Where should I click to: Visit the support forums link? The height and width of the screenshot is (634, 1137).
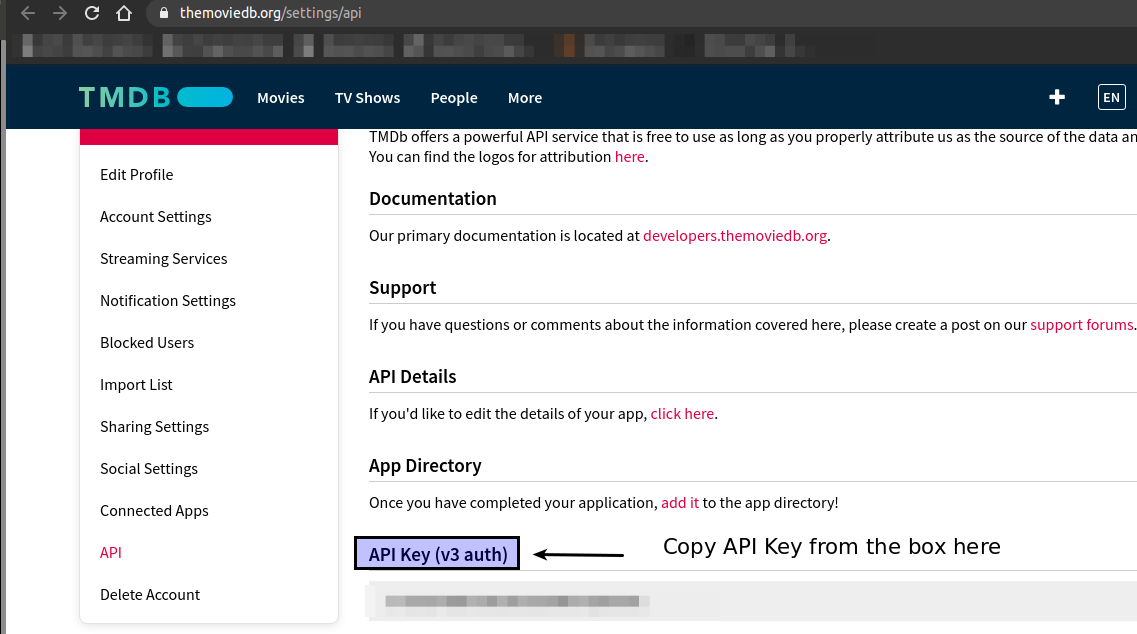point(1081,325)
